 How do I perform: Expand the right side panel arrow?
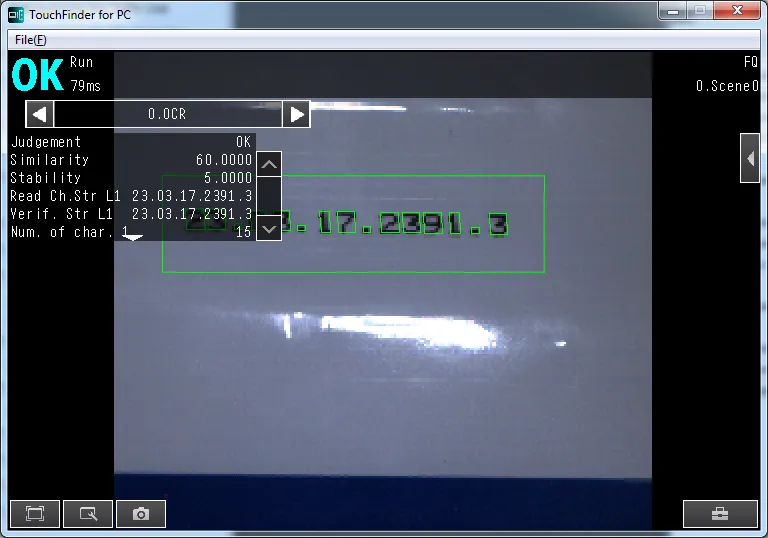(750, 158)
